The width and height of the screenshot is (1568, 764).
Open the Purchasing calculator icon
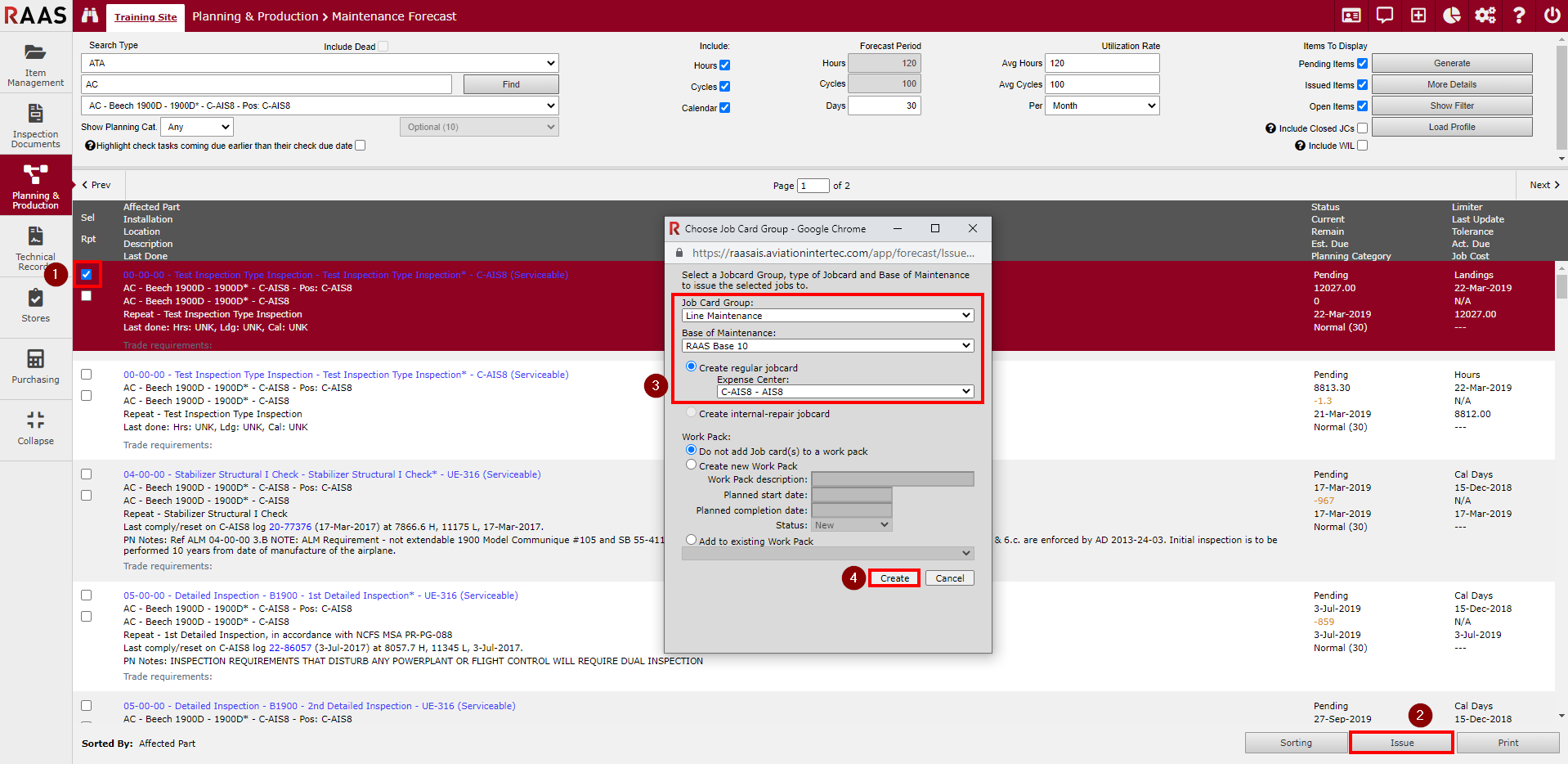(35, 366)
